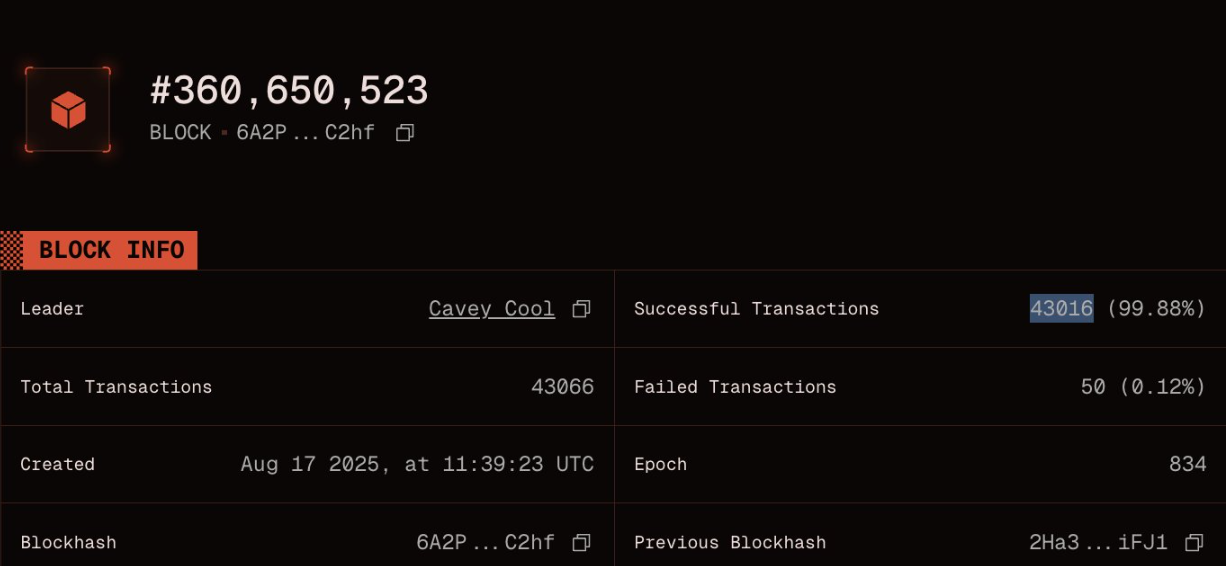Click the Epoch value 834

1187,464
